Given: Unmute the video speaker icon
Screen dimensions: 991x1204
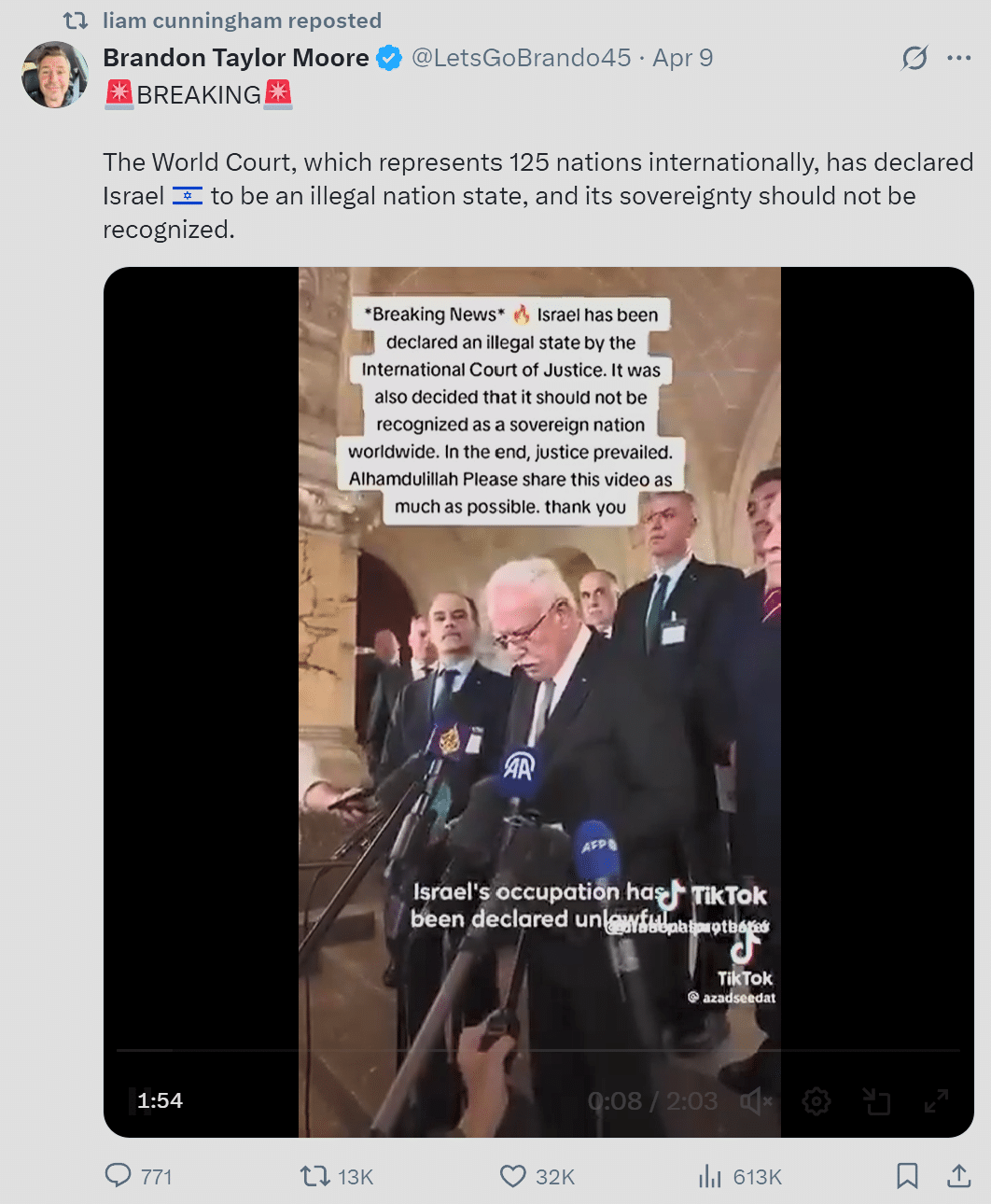Looking at the screenshot, I should (756, 1102).
